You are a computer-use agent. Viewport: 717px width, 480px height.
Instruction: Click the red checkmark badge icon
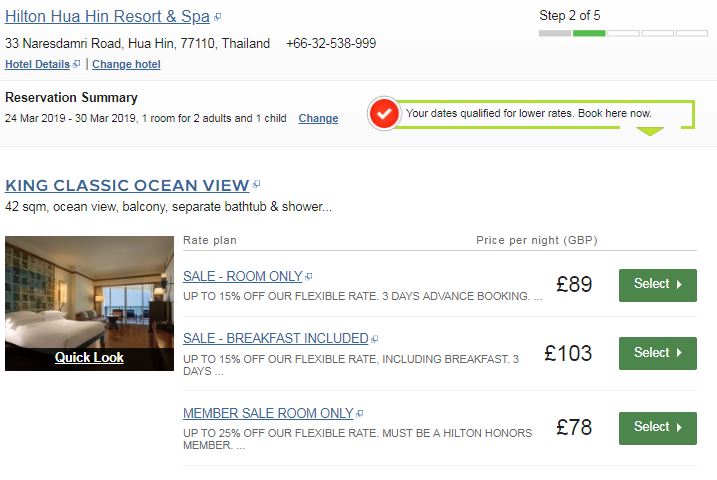click(x=383, y=114)
